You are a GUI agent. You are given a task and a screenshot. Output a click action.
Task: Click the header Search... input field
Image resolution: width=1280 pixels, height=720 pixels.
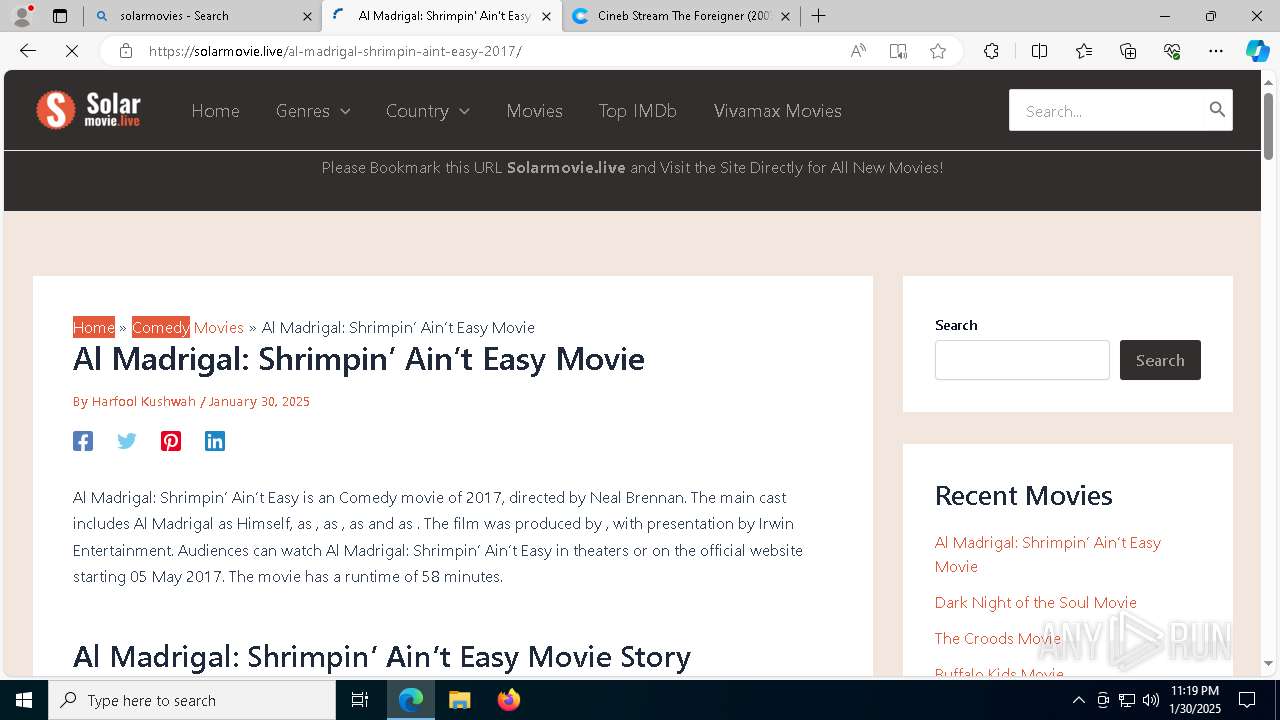click(x=1105, y=110)
